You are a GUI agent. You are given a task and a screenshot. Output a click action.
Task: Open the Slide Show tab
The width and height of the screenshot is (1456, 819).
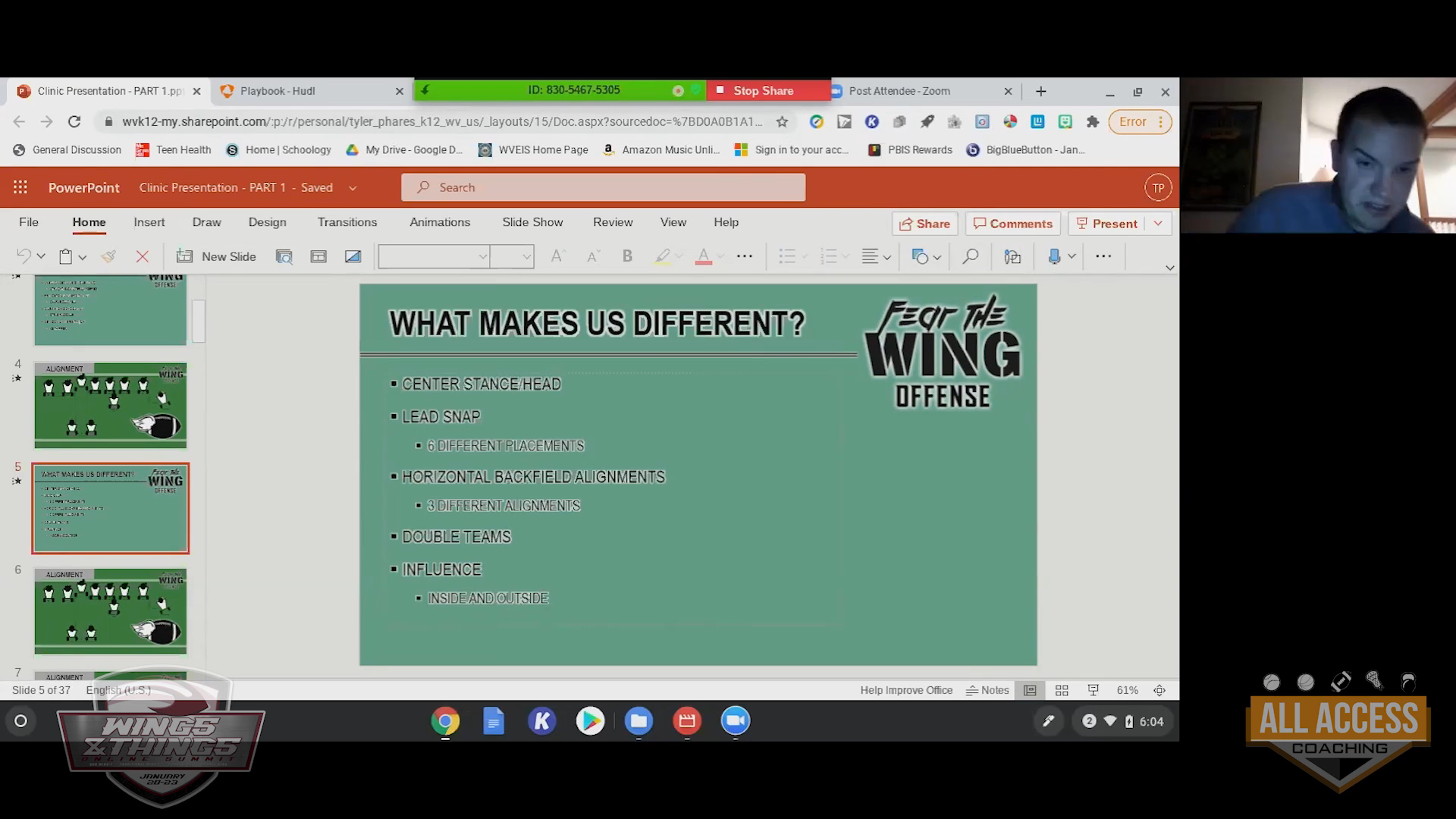pos(532,222)
